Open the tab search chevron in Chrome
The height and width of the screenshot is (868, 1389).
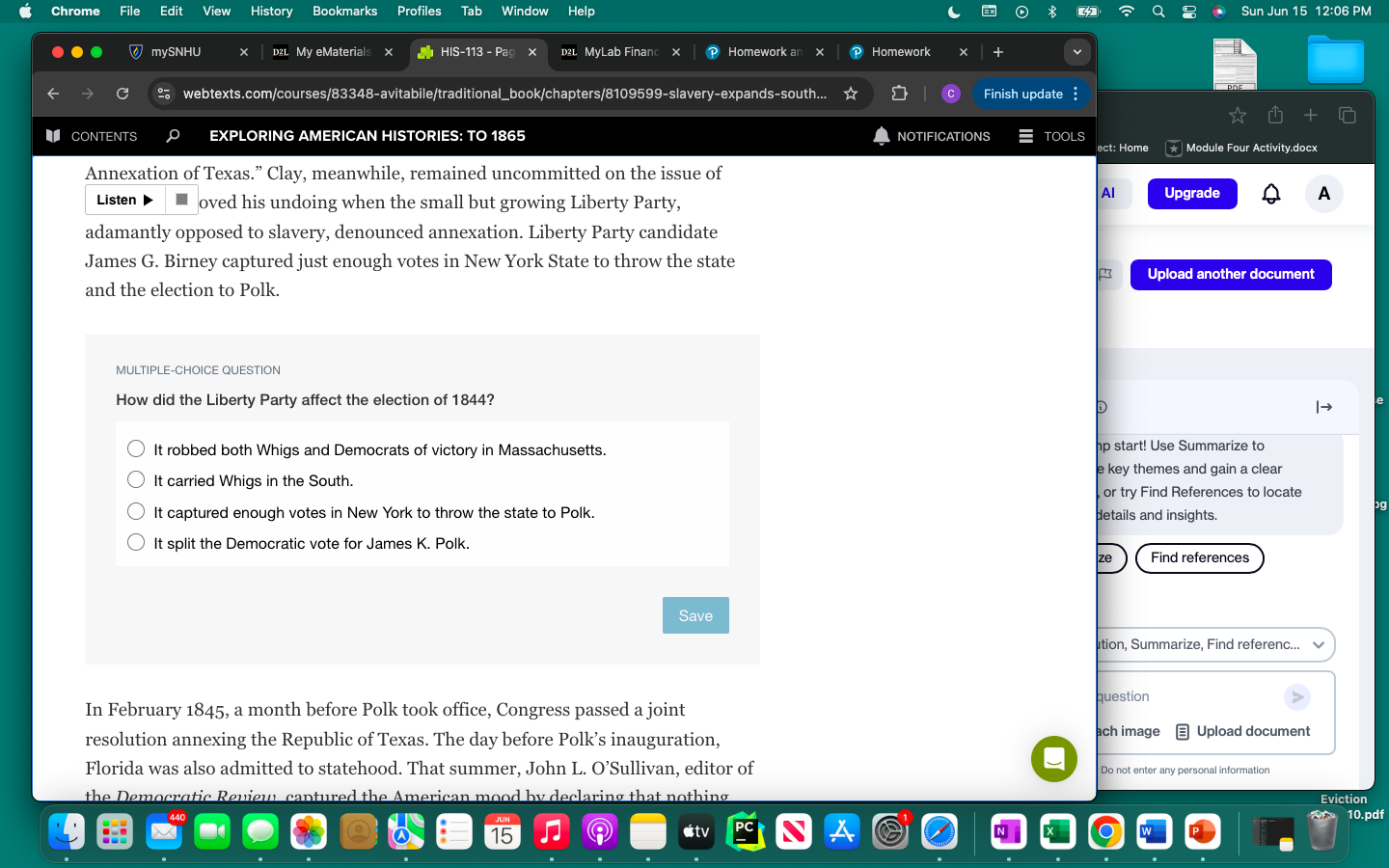click(1077, 52)
